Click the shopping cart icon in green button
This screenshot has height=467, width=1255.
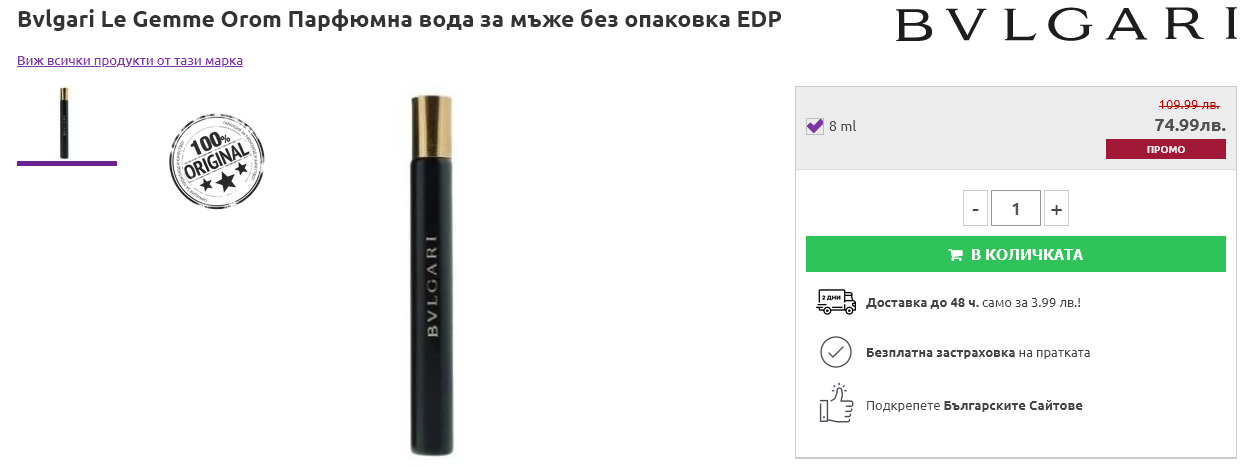955,255
